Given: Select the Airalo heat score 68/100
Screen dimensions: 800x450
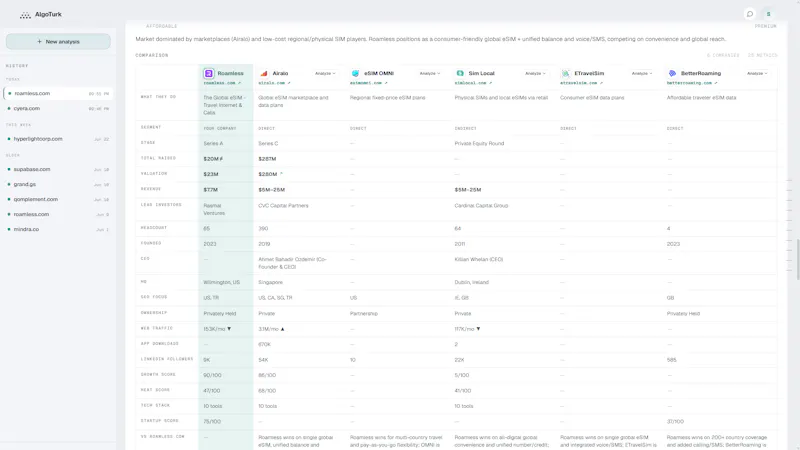Looking at the screenshot, I should coord(267,391).
